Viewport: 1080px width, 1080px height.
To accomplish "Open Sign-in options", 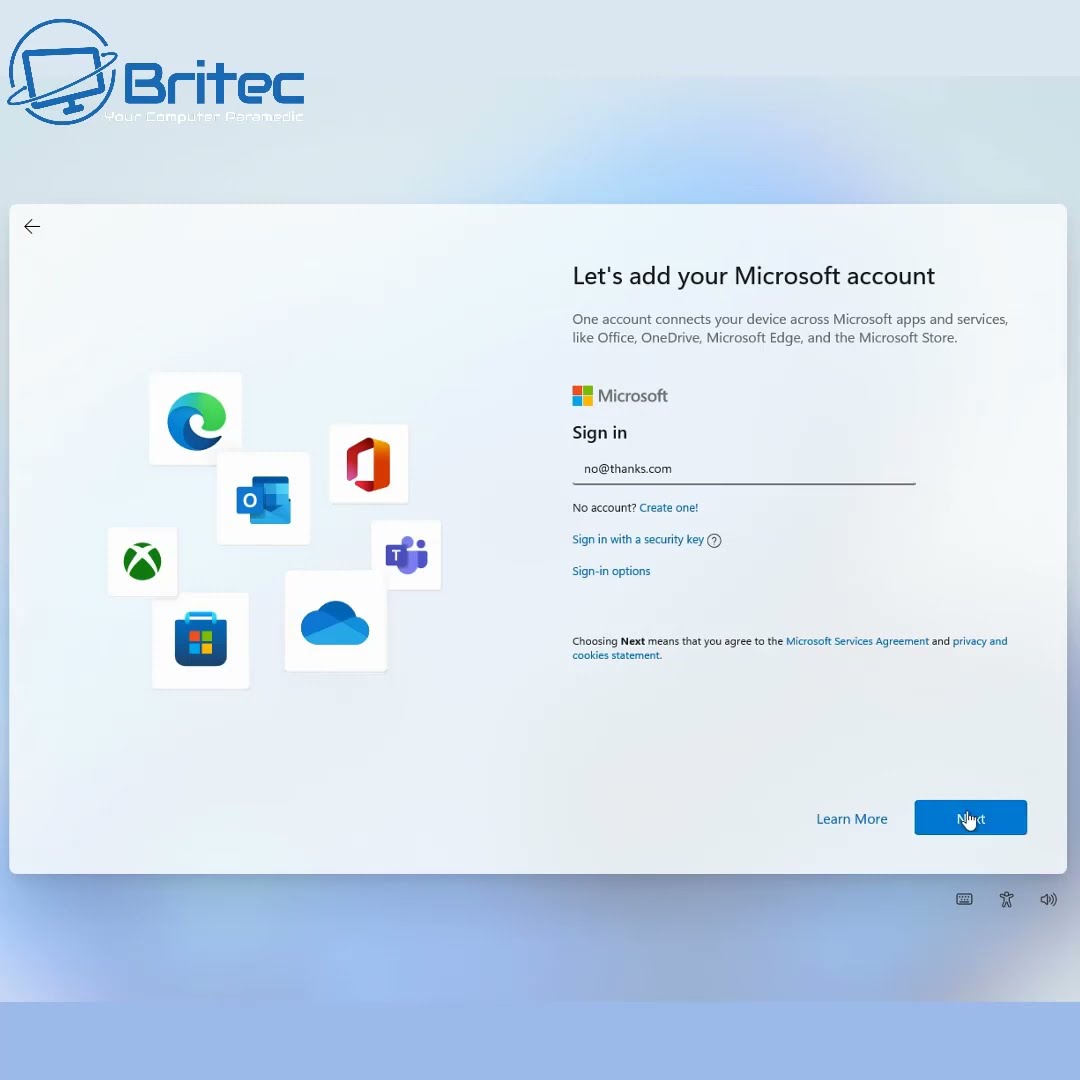I will 611,571.
